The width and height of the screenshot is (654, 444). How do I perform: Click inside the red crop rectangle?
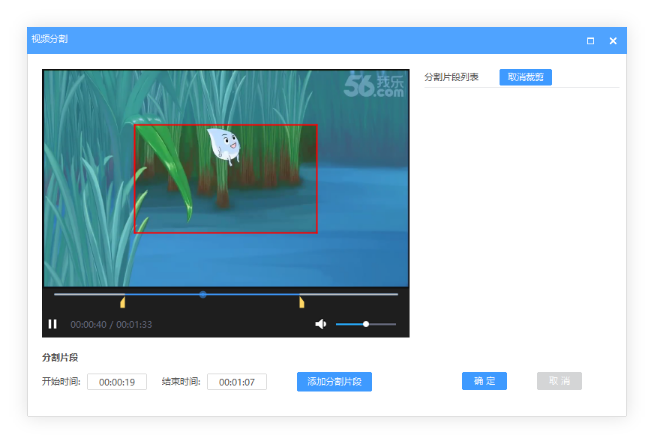(226, 178)
